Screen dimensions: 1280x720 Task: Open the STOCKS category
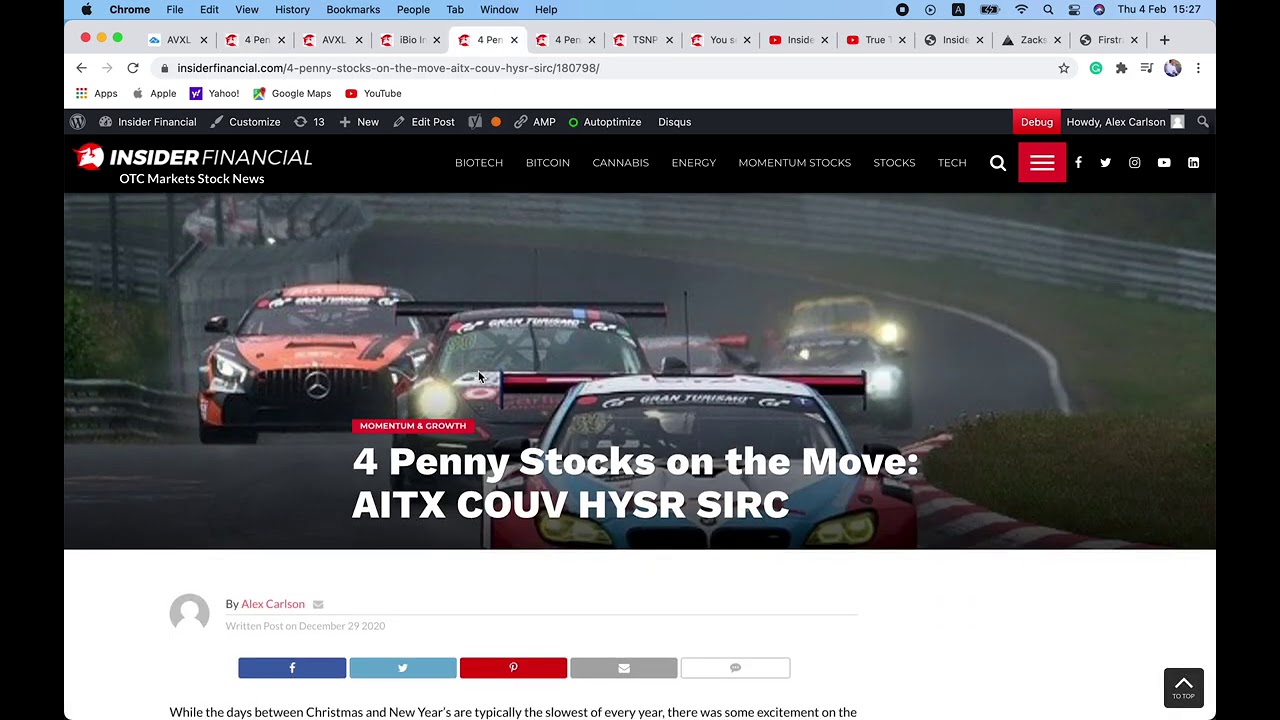coord(894,162)
